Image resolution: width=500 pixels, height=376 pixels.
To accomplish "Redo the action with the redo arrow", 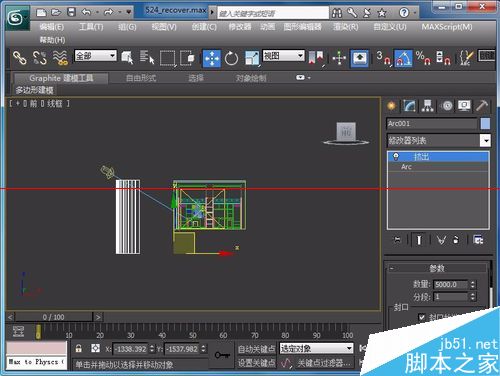I will [x=109, y=13].
